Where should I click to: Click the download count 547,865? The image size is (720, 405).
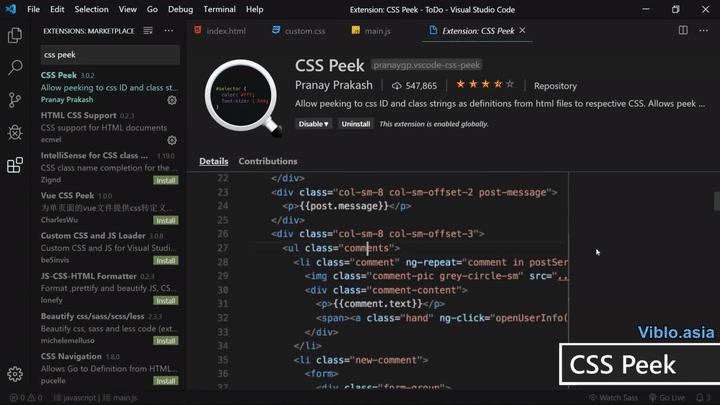click(414, 86)
